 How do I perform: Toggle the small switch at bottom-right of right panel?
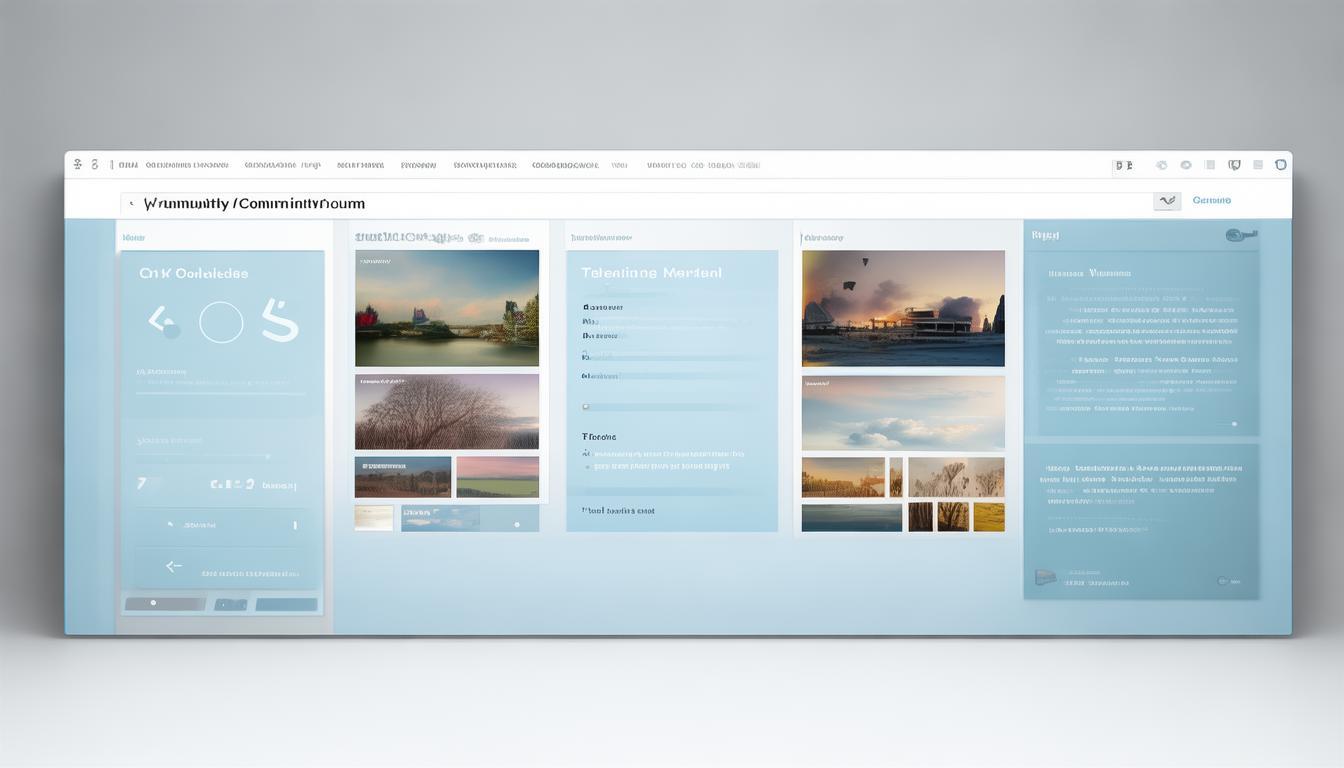tap(1222, 581)
